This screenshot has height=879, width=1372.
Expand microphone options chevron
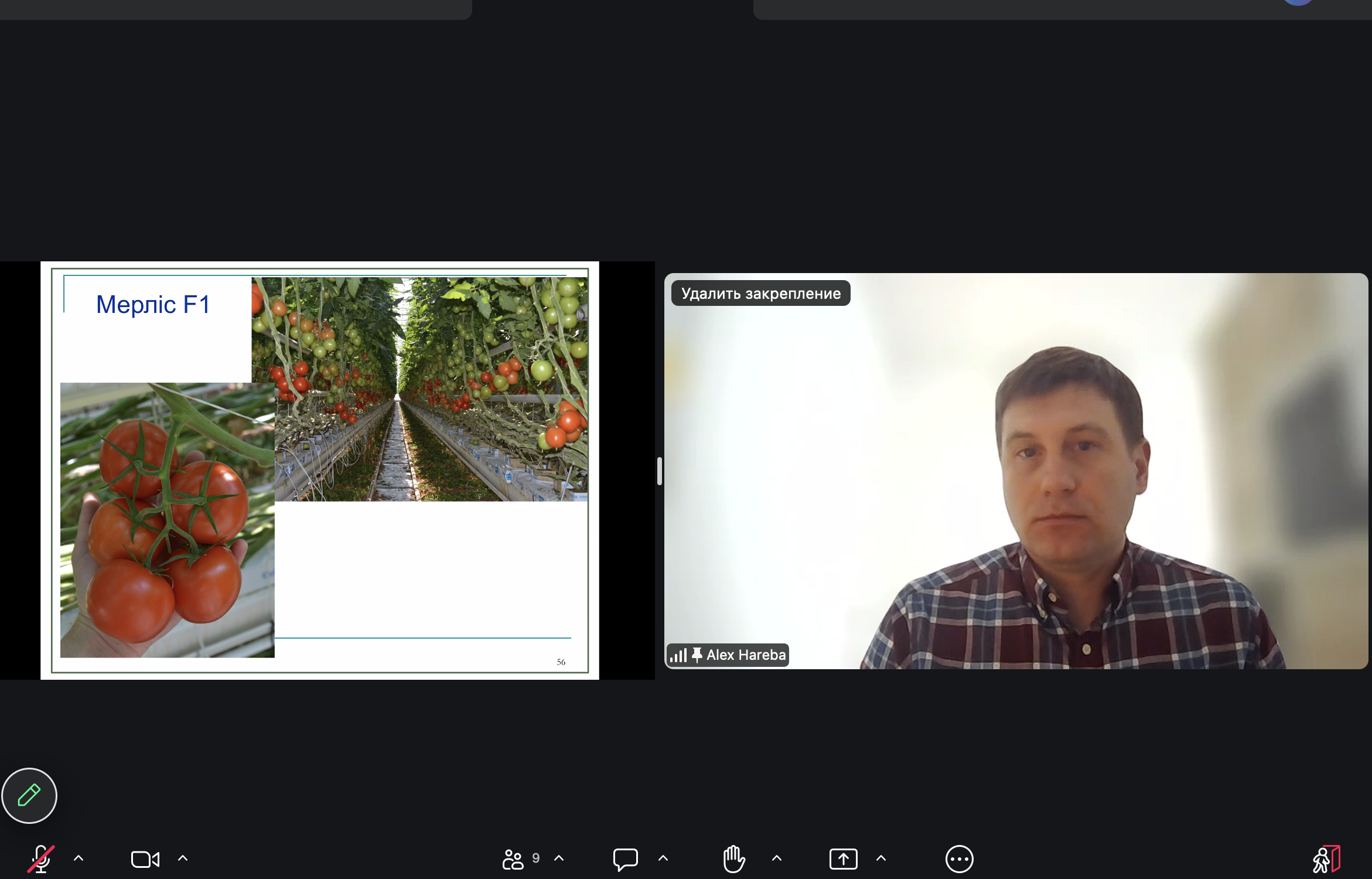[79, 858]
